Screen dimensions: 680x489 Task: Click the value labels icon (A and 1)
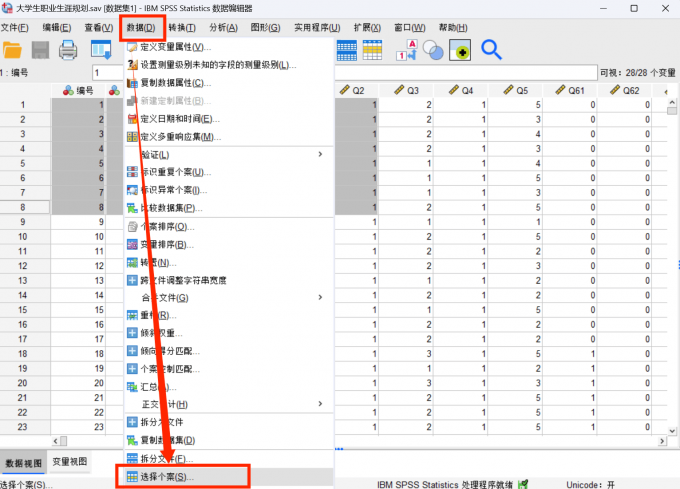coord(407,50)
